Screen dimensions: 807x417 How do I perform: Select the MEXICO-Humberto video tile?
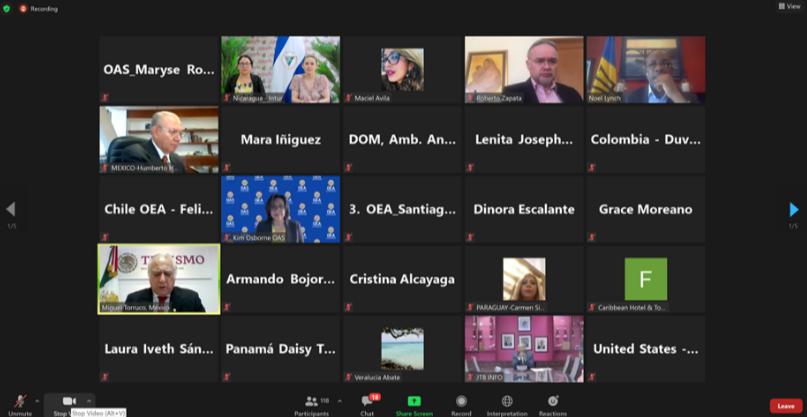(159, 140)
